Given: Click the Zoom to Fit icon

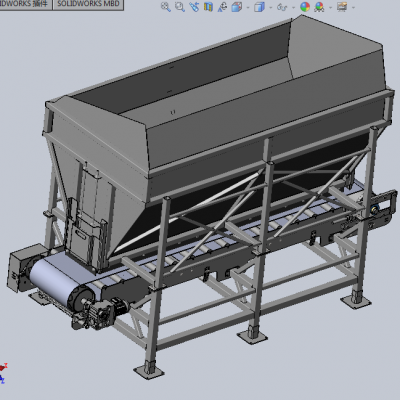Looking at the screenshot, I should click(166, 7).
